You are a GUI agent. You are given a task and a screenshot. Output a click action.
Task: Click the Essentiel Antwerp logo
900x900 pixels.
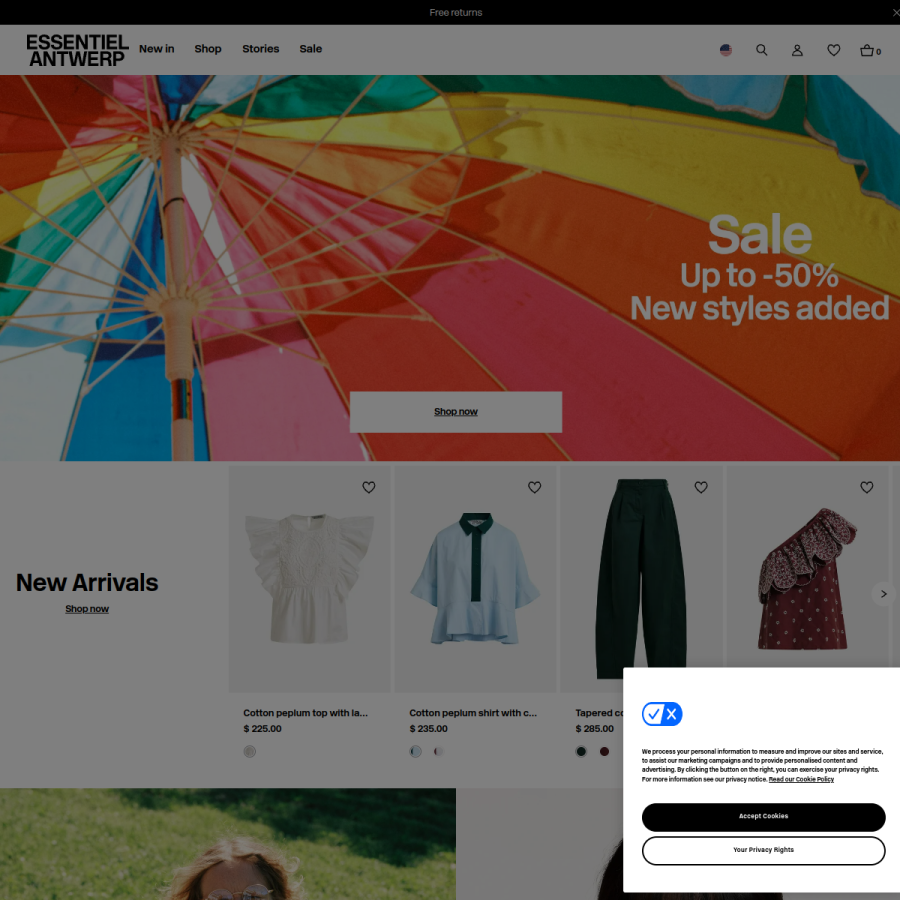pyautogui.click(x=77, y=51)
